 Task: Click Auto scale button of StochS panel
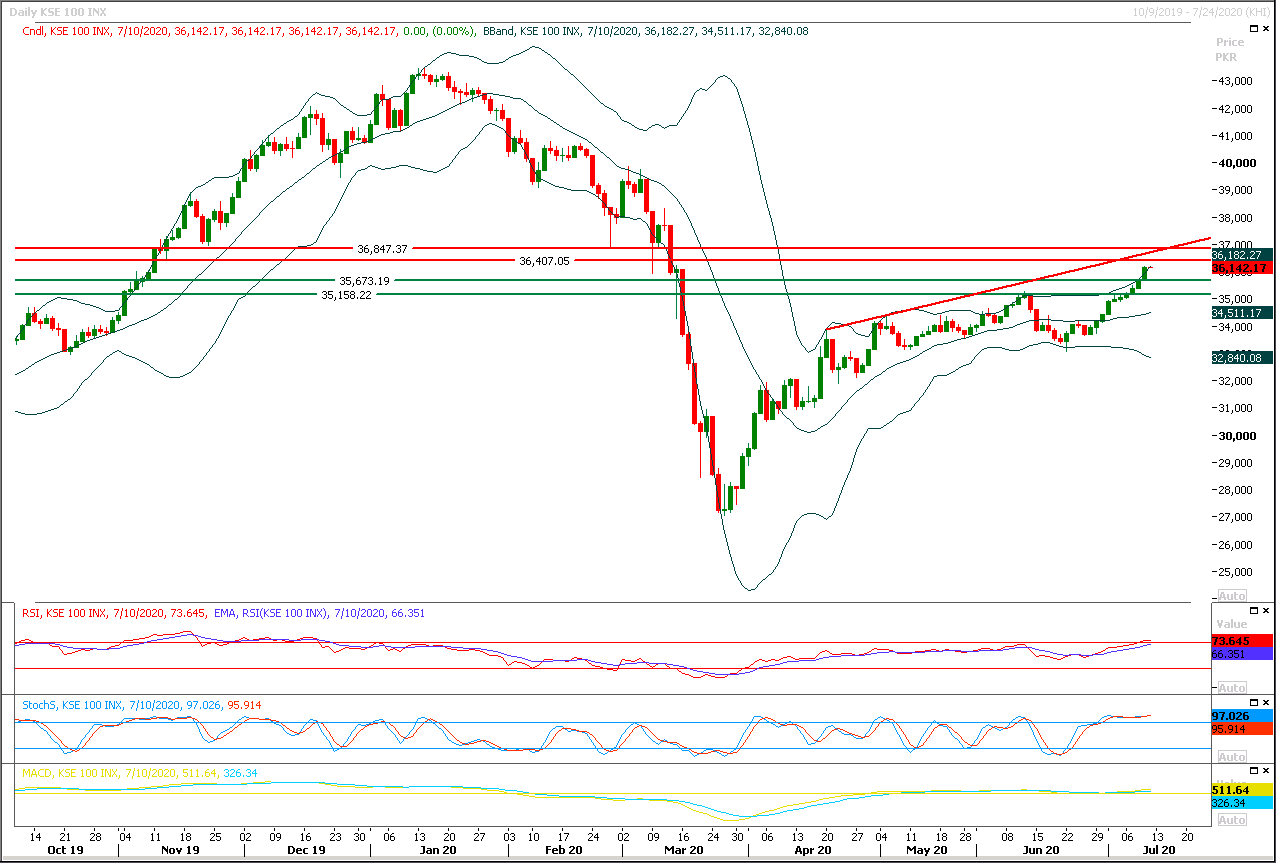point(1231,756)
